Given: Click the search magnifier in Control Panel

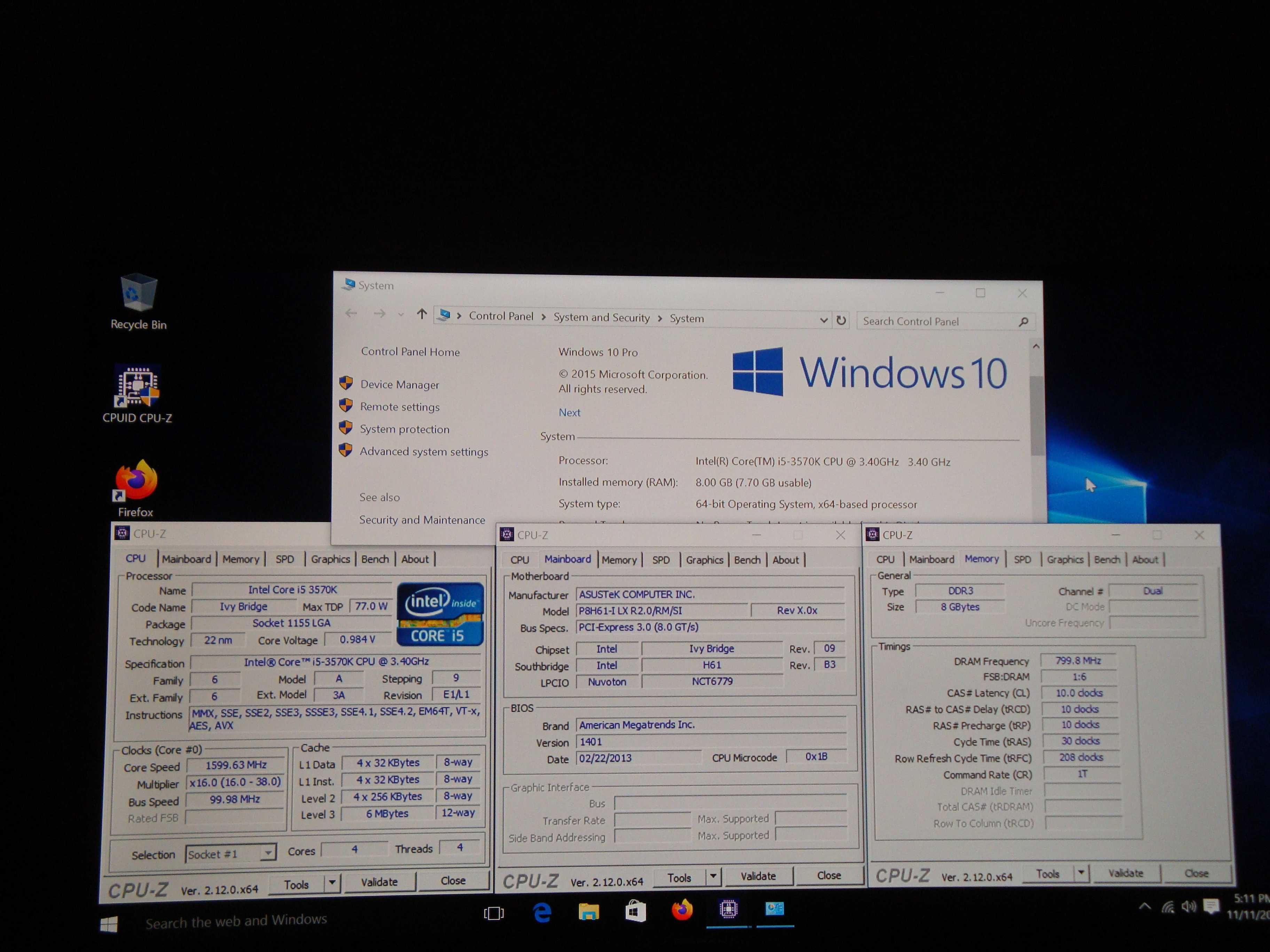Looking at the screenshot, I should pos(1023,322).
